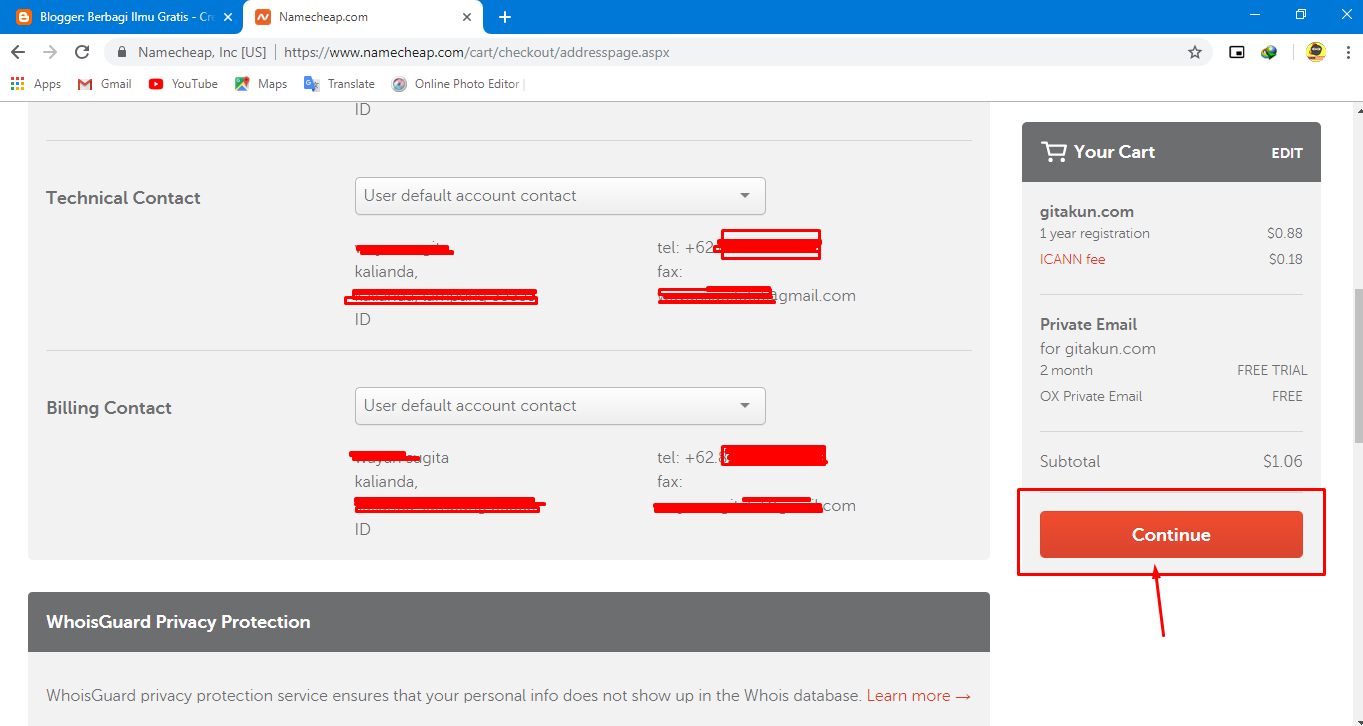
Task: Click the shopping cart icon in Your Cart
Action: [1053, 152]
